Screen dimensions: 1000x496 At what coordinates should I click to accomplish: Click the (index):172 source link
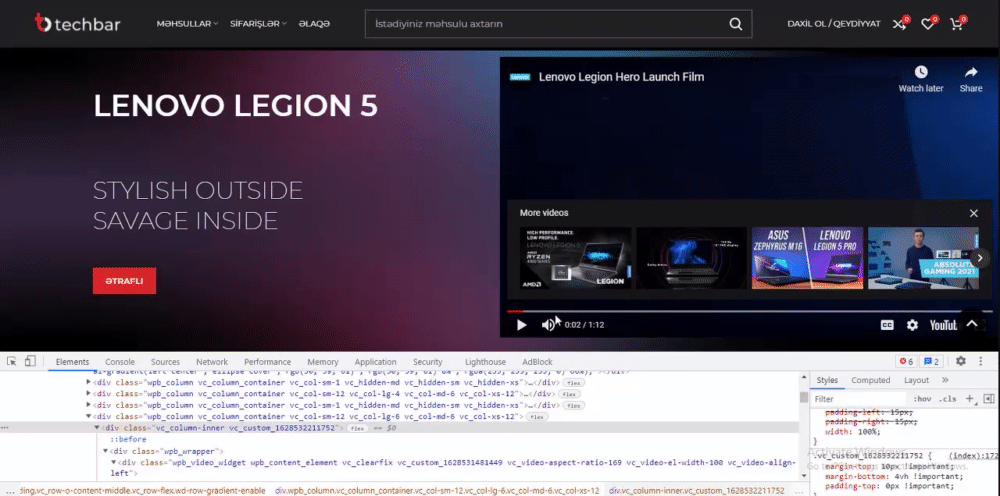(974, 456)
